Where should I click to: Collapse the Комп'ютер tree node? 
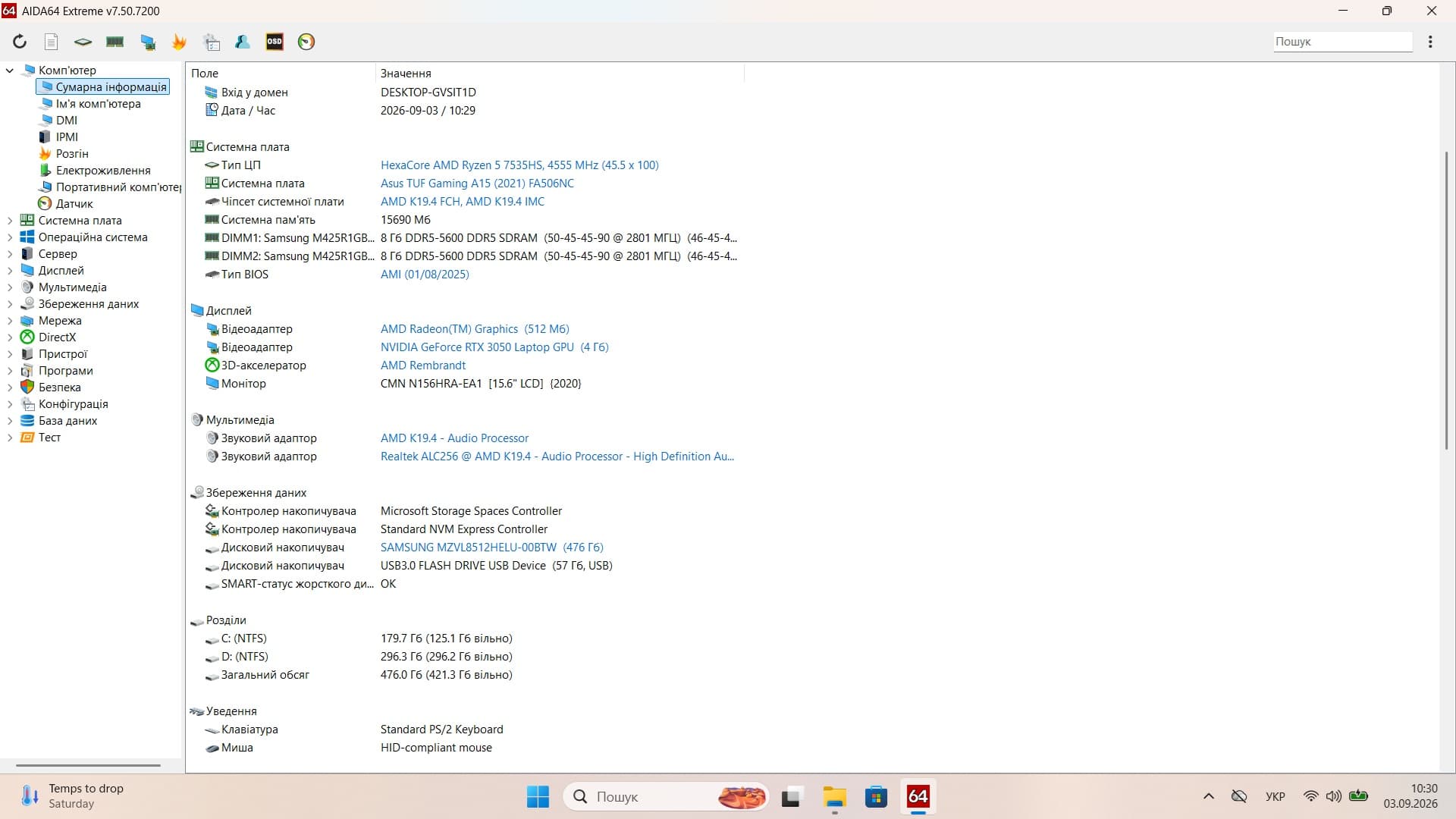[10, 71]
